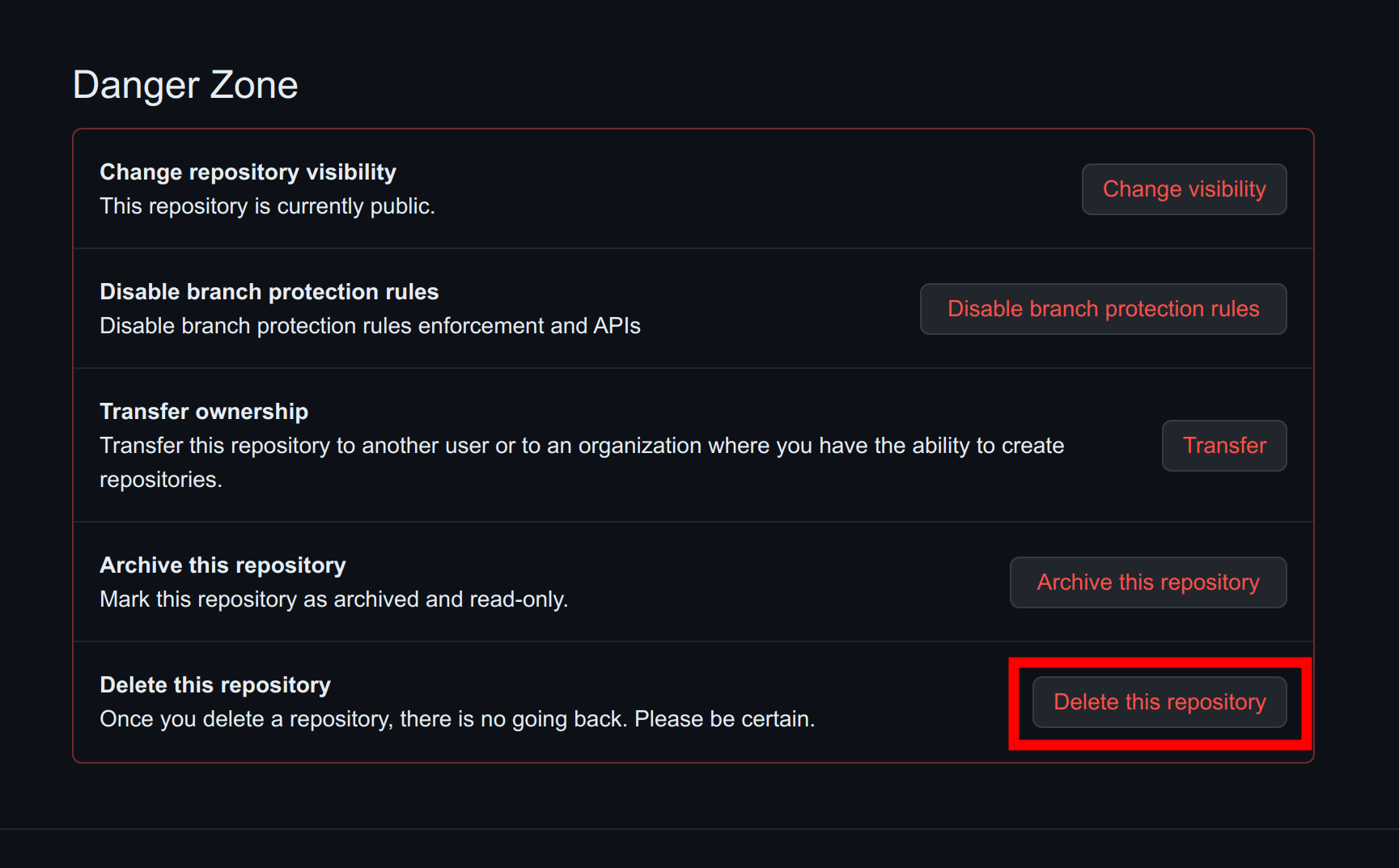Click the Danger Zone section heading

click(185, 85)
